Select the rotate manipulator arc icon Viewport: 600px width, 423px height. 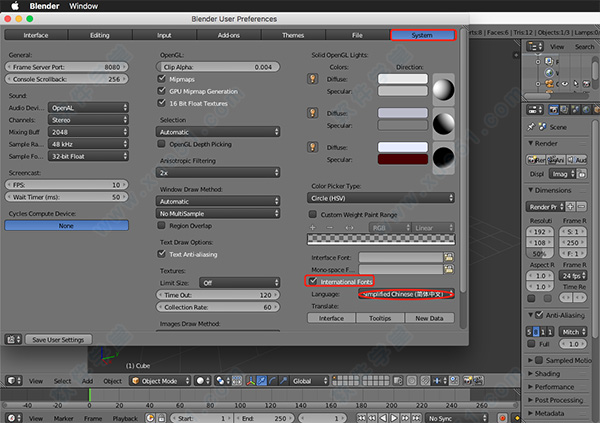[x=272, y=381]
